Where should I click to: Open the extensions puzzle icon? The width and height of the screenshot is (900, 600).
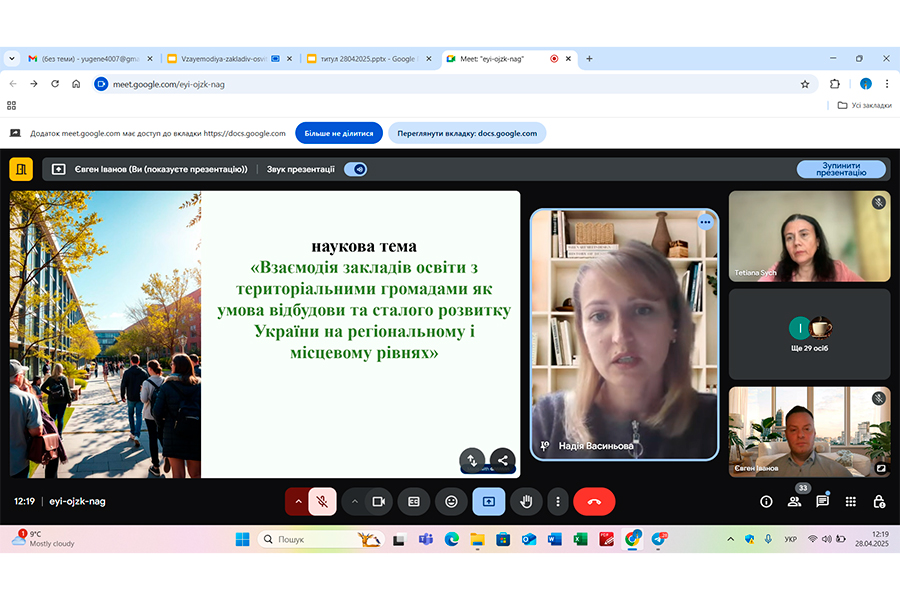coord(835,84)
